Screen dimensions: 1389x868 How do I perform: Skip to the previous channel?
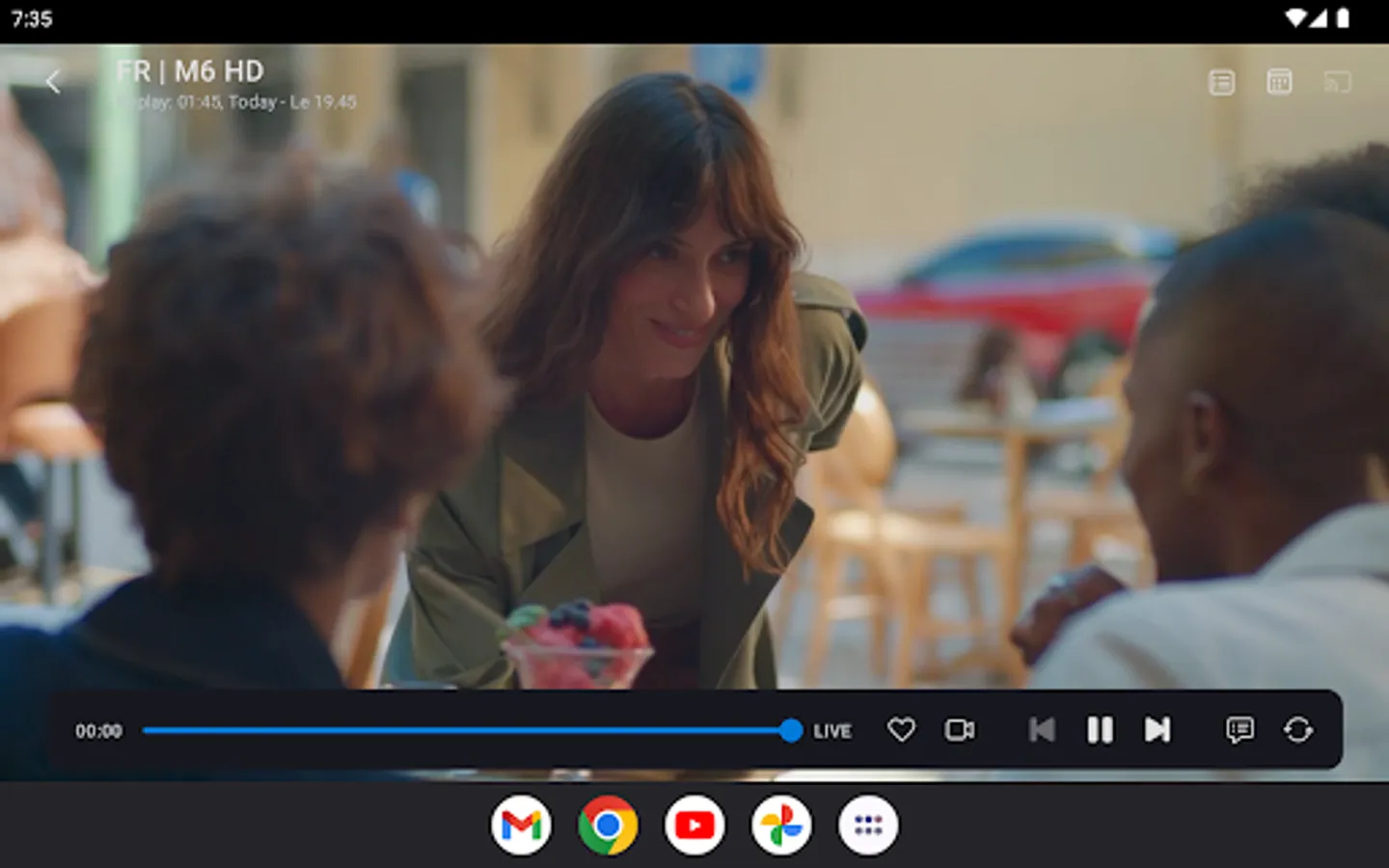(1042, 730)
